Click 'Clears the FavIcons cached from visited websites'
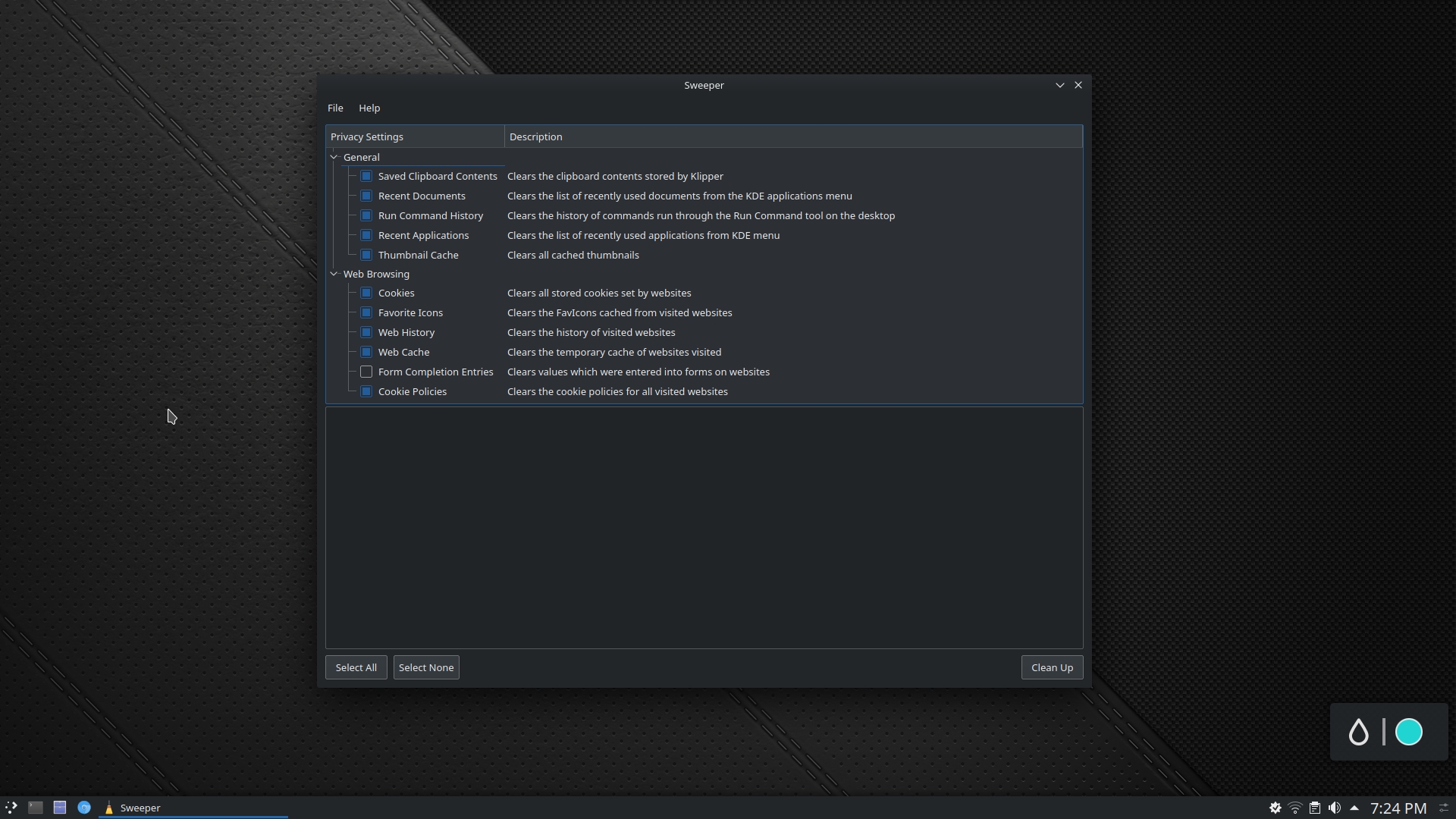The width and height of the screenshot is (1456, 819). tap(620, 312)
